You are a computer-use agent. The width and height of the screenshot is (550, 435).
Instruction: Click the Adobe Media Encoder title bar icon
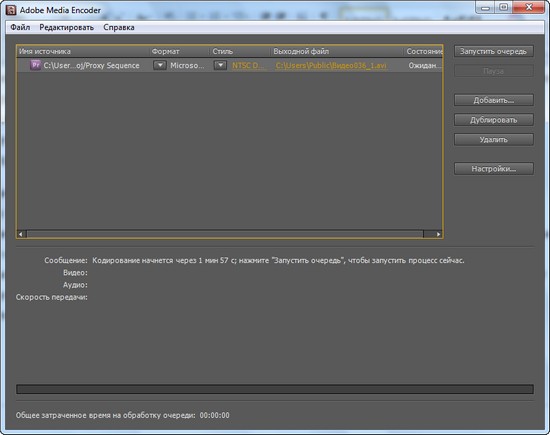click(11, 10)
